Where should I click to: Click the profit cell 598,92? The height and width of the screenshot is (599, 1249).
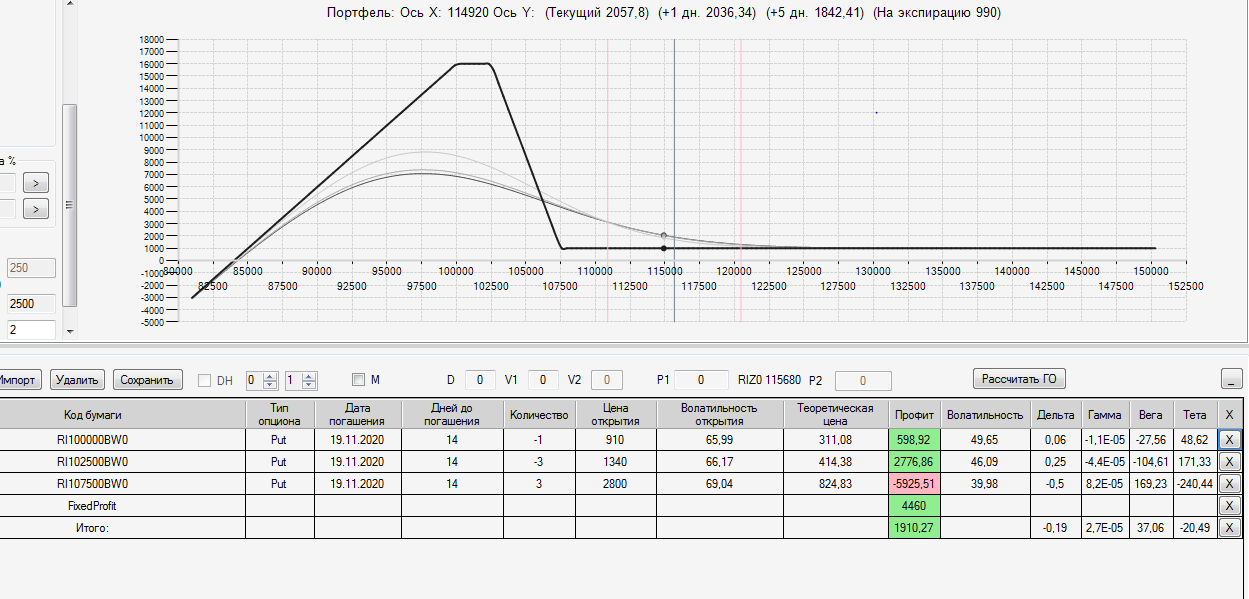click(914, 440)
